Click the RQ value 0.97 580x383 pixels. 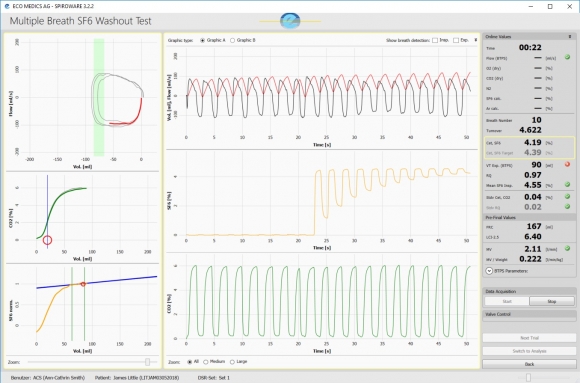point(533,175)
